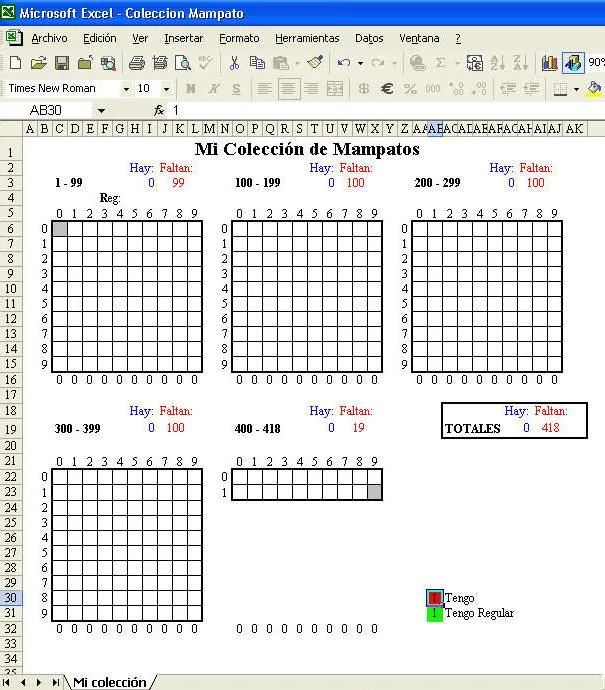
Task: Click the TOTALES label cell
Action: point(472,429)
